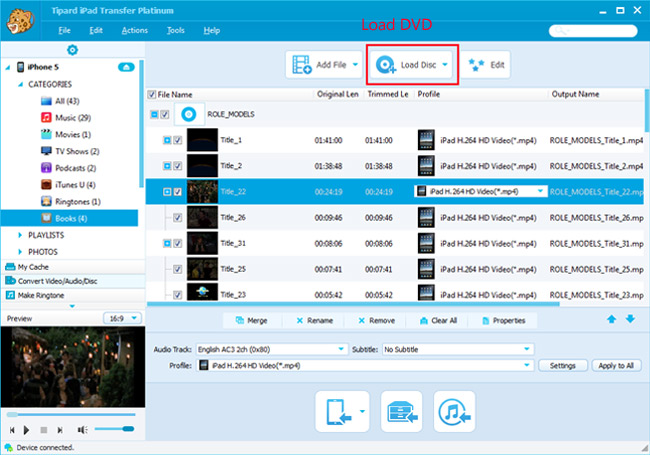650x455 pixels.
Task: Stop the preview playback
Action: [x=44, y=430]
